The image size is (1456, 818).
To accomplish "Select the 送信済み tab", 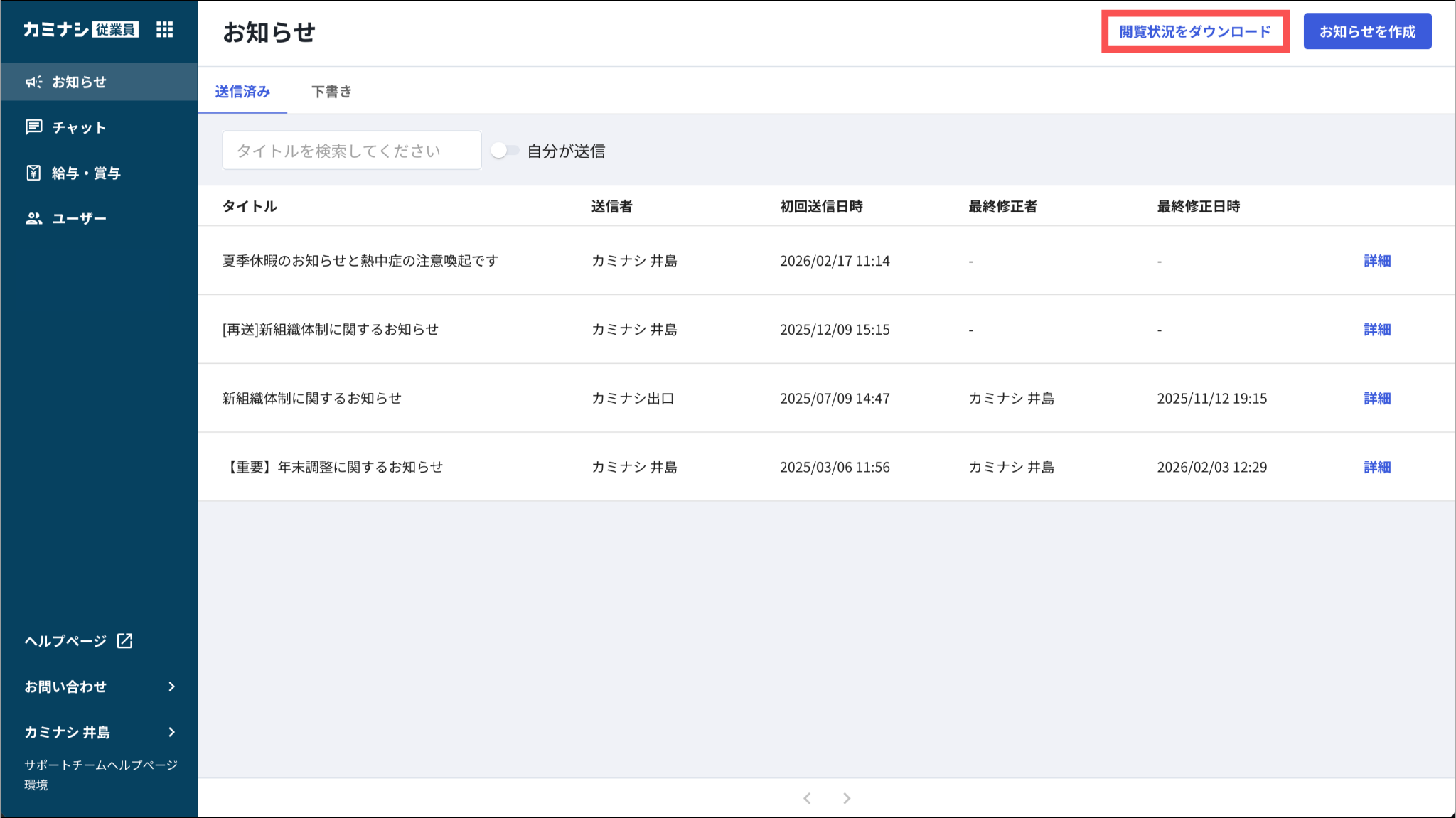I will coord(242,92).
